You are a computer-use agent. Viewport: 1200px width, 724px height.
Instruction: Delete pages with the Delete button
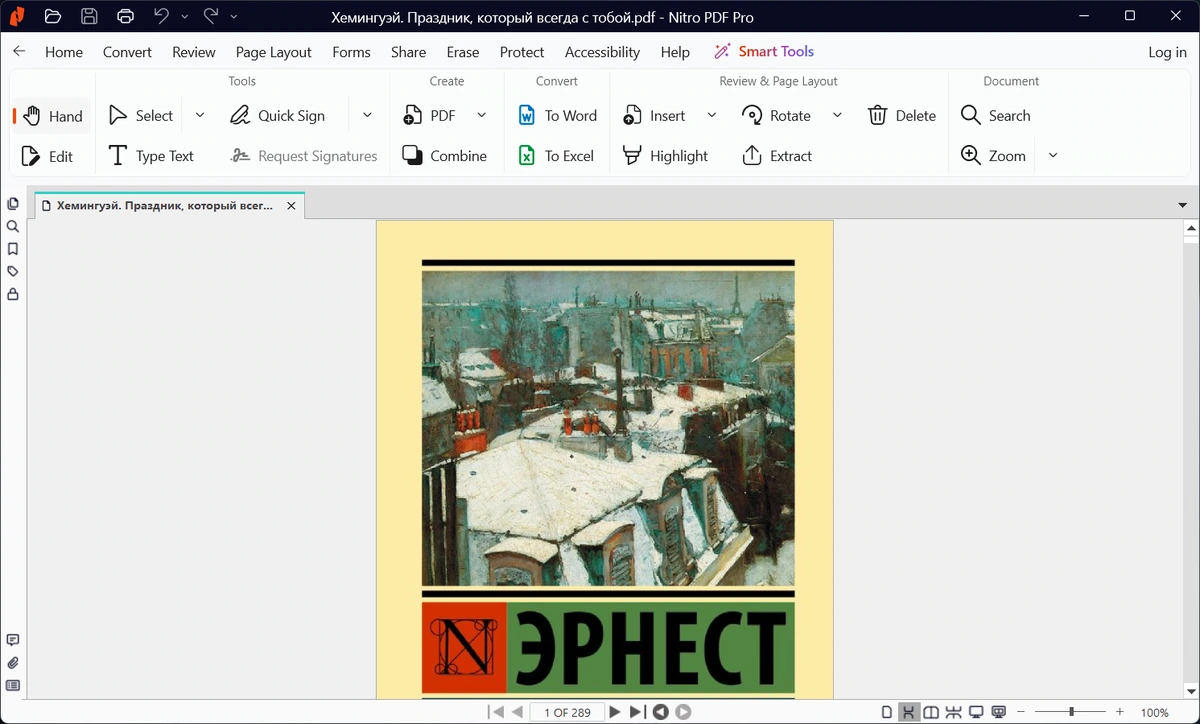coord(901,116)
